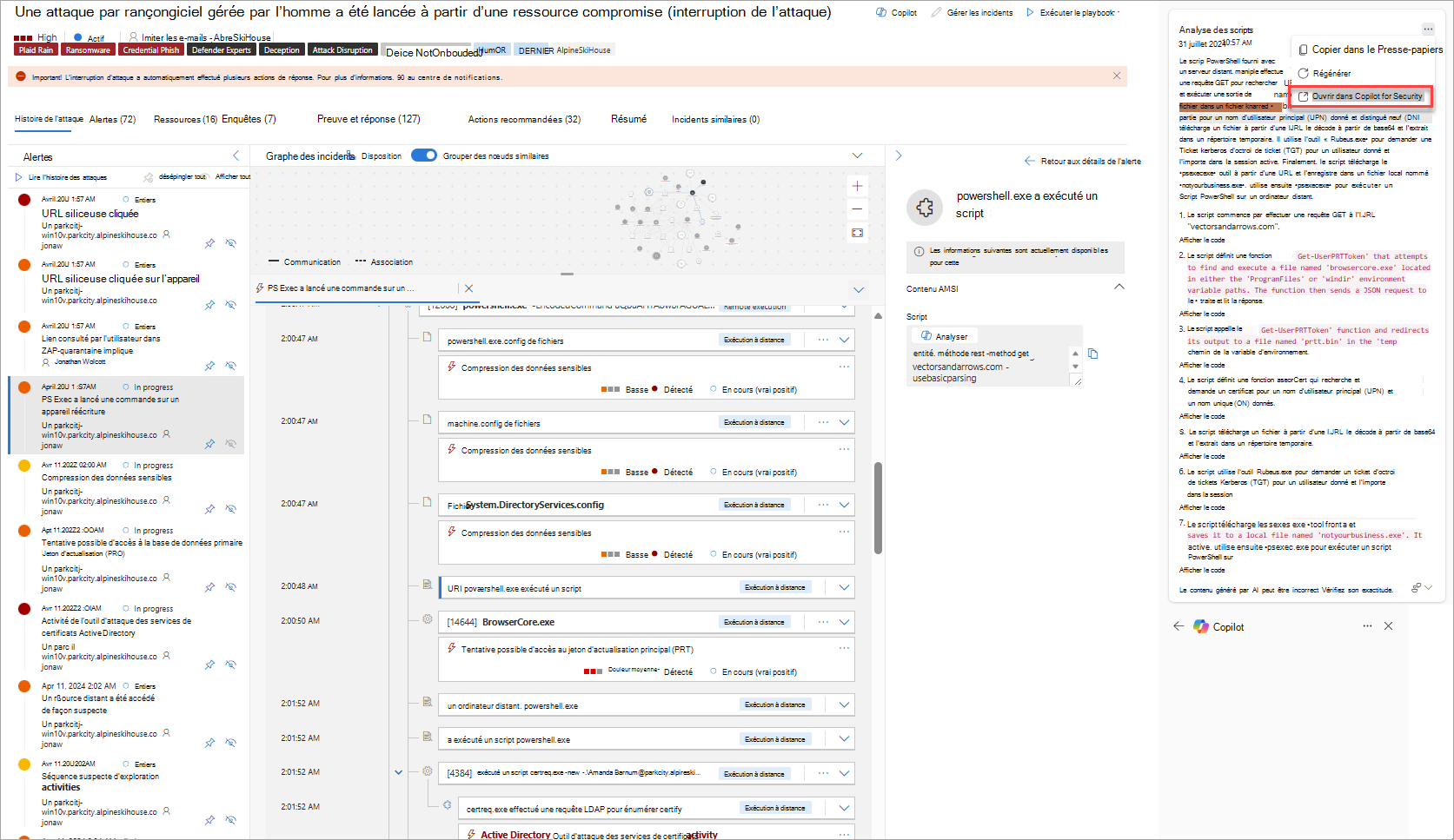
Task: Switch to the Alertes (72) tab
Action: pyautogui.click(x=113, y=119)
